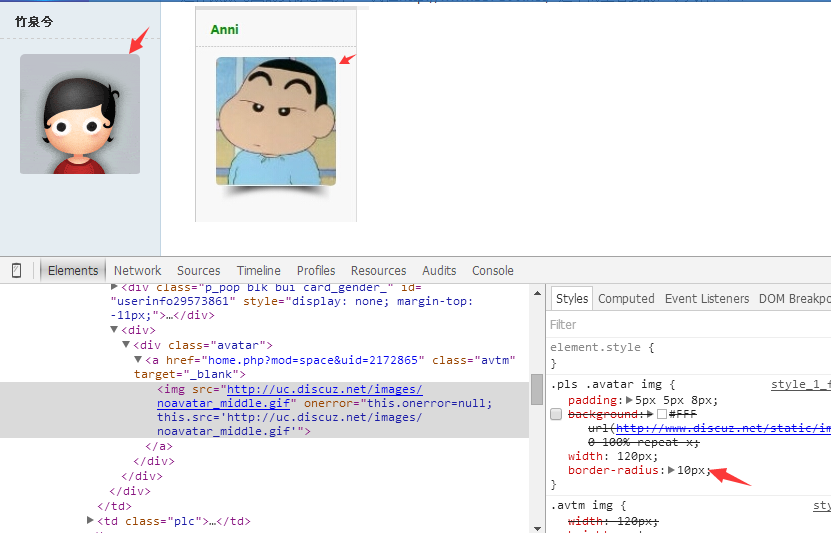Screen dimensions: 831x533
Task: Click the Filter field in Styles pane
Action: [688, 324]
